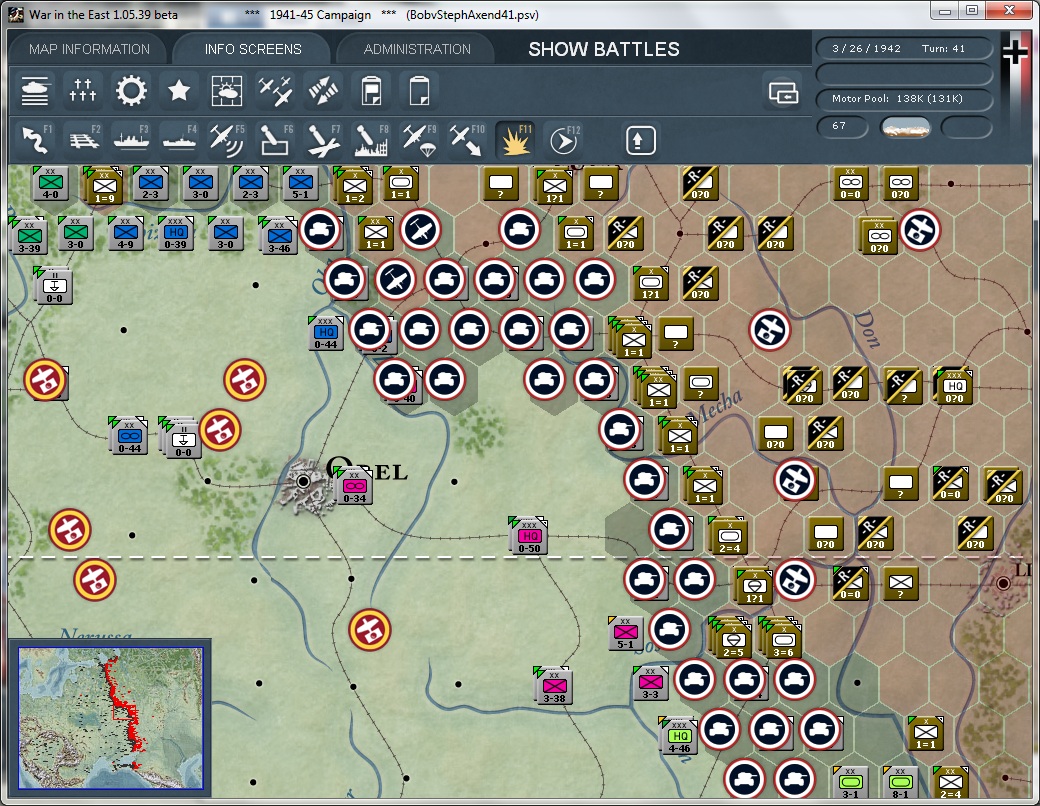Open the order of battle tank list icon

[35, 90]
